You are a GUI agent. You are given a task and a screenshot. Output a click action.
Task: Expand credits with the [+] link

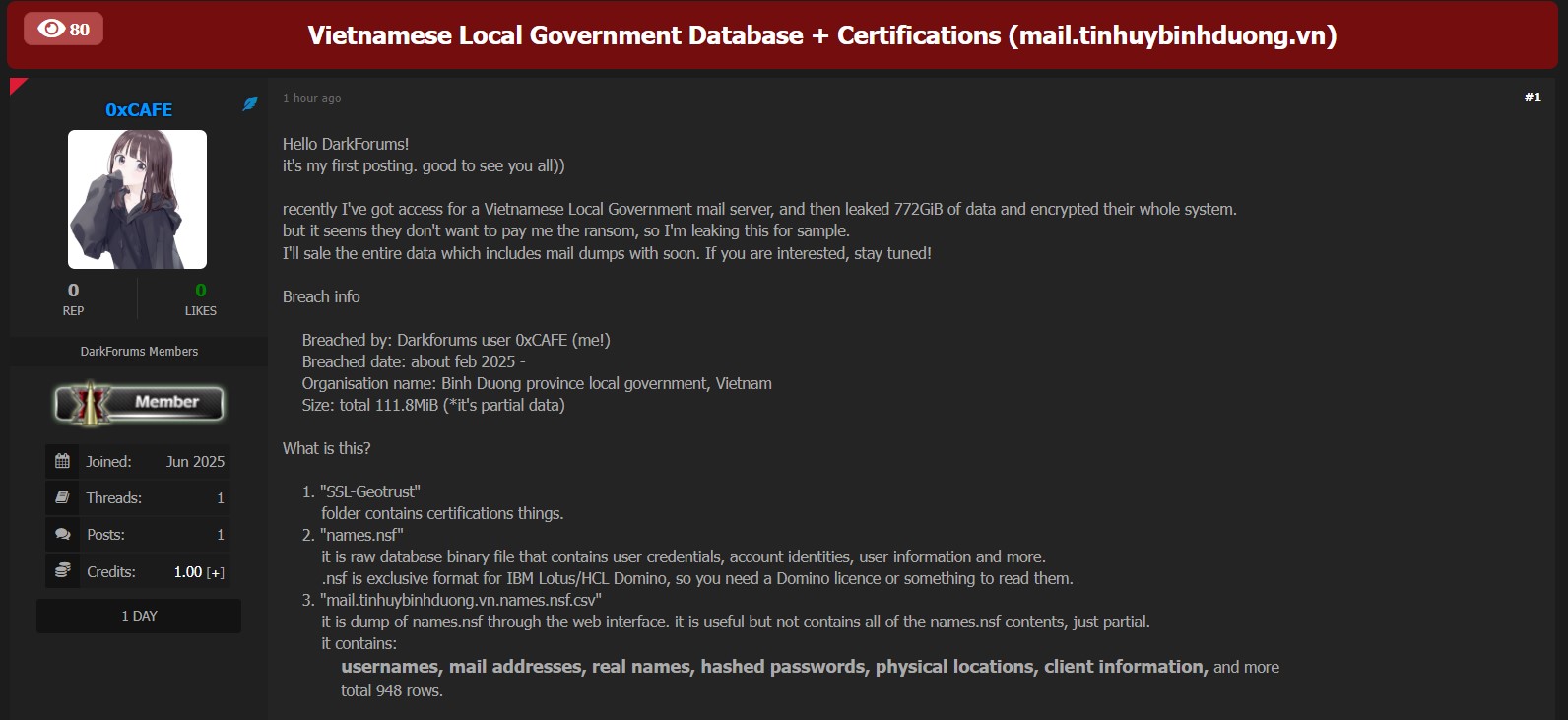coord(215,572)
